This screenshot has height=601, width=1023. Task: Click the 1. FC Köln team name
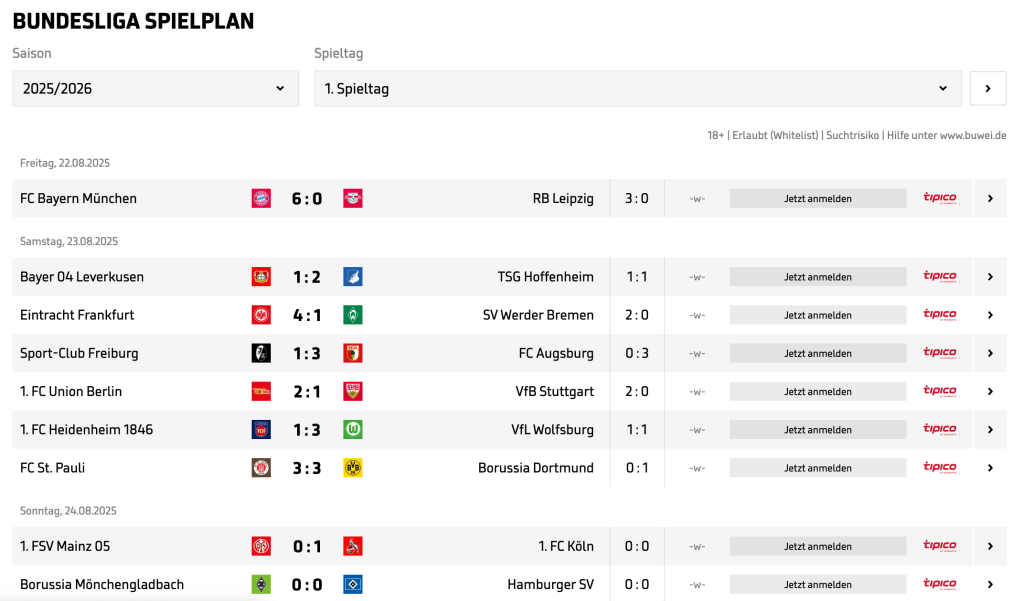pos(566,546)
